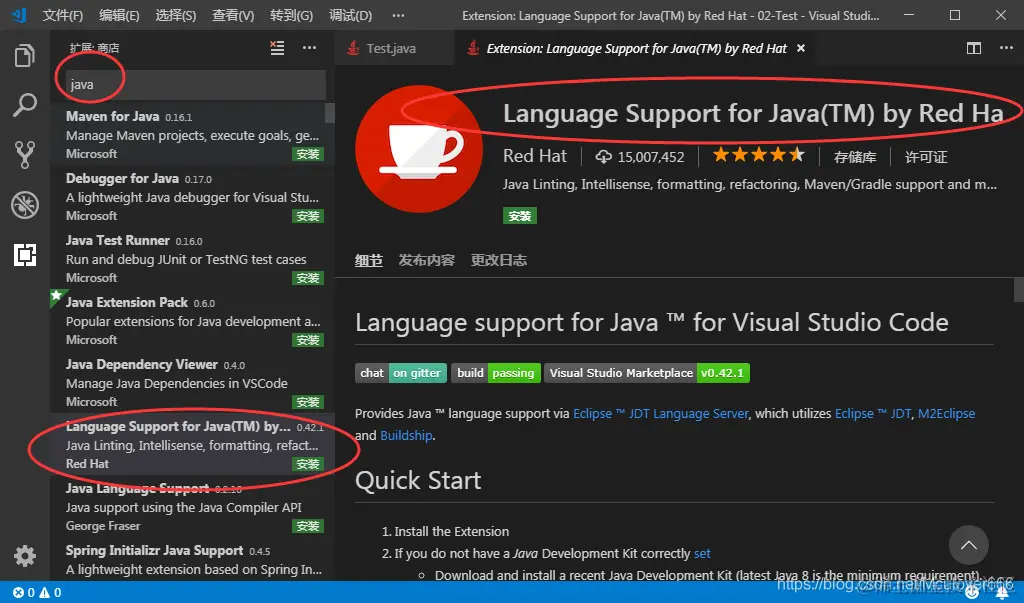
Task: Install Maven for Java extension
Action: tap(308, 154)
